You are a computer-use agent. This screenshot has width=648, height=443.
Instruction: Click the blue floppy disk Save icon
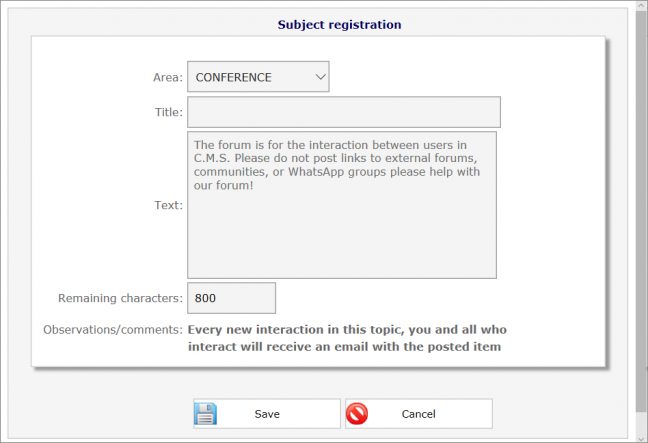click(x=205, y=414)
